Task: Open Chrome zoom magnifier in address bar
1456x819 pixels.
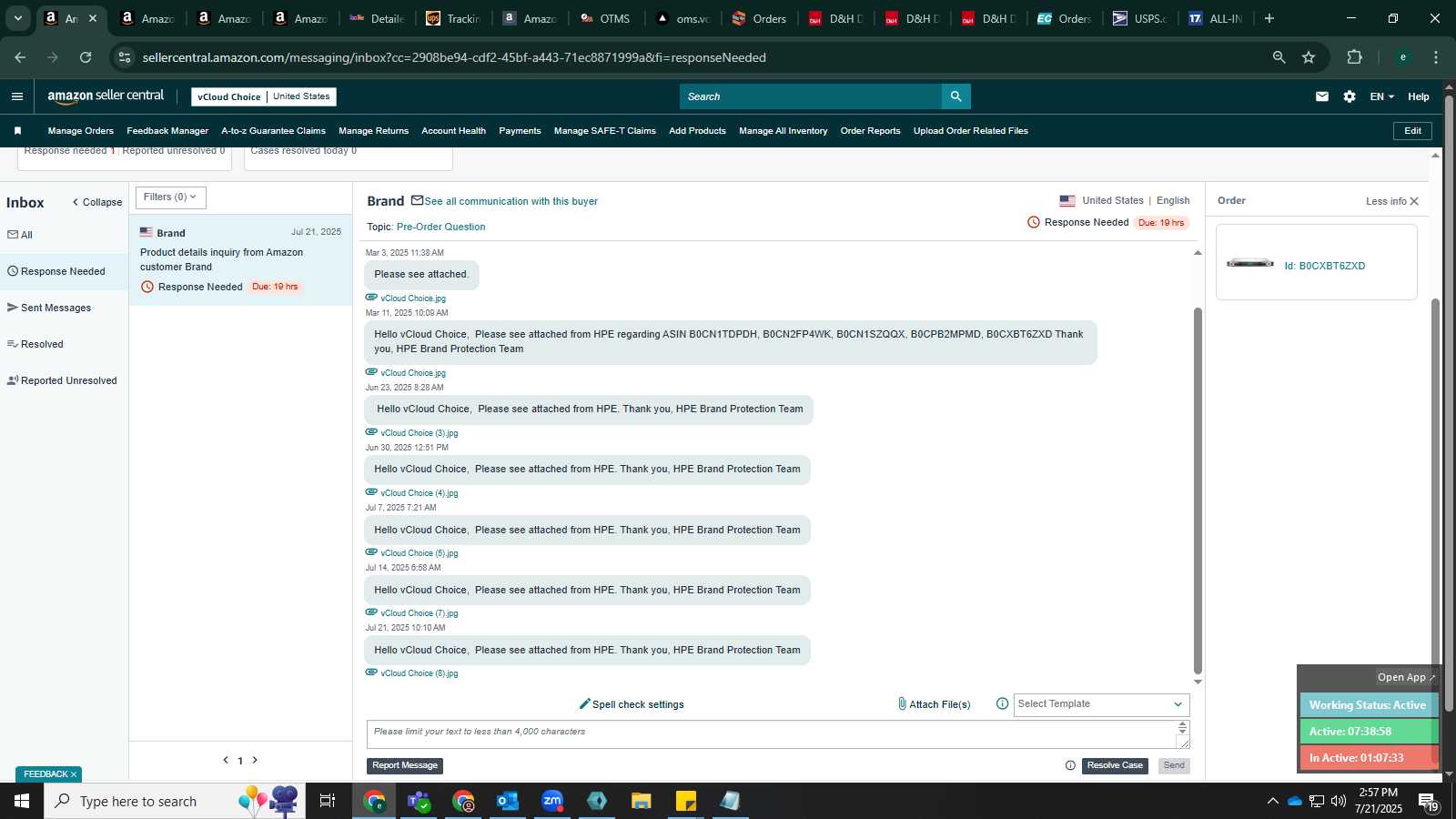Action: pyautogui.click(x=1279, y=57)
